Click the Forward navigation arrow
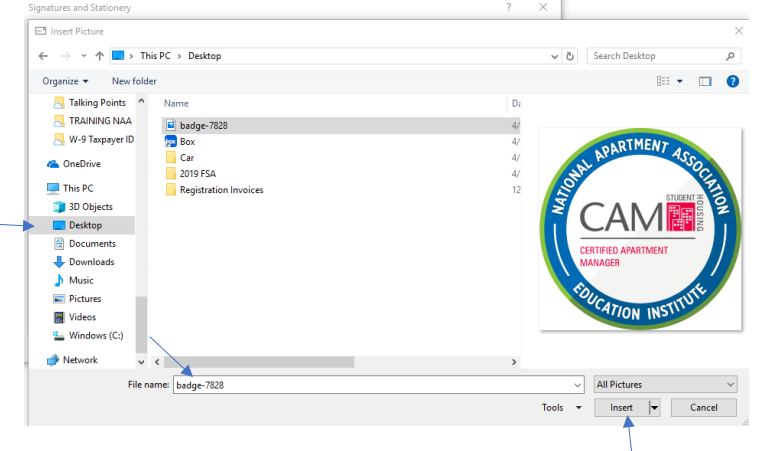 [x=66, y=56]
